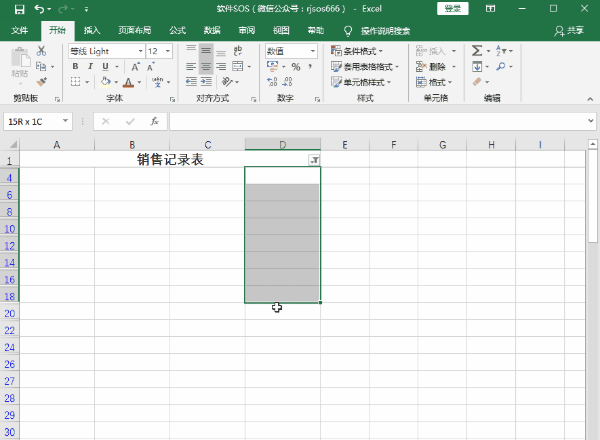Merge and center cells icon

click(x=238, y=67)
